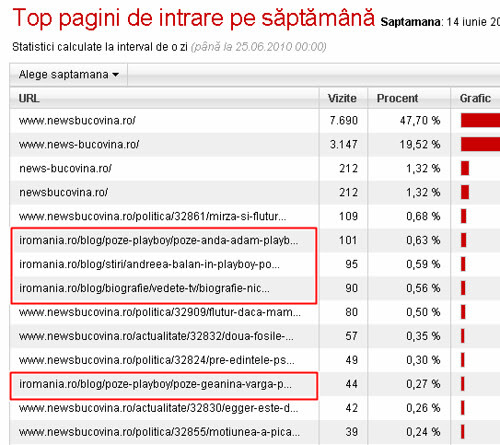
Task: Open the Alege saptamana dropdown
Action: tap(69, 75)
